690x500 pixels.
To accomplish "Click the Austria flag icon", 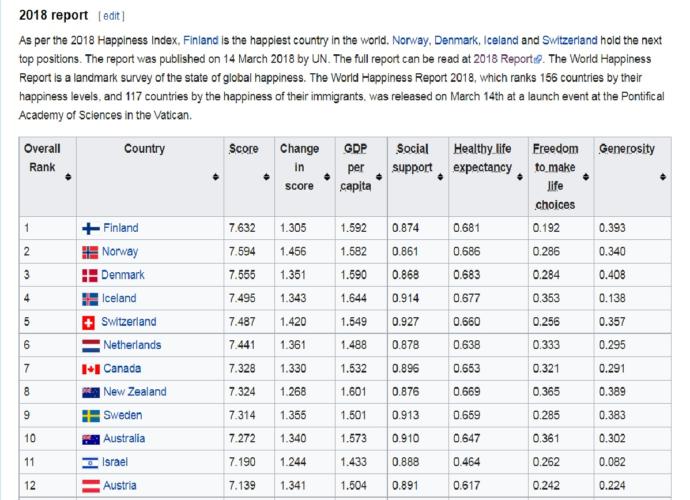I will [x=91, y=486].
